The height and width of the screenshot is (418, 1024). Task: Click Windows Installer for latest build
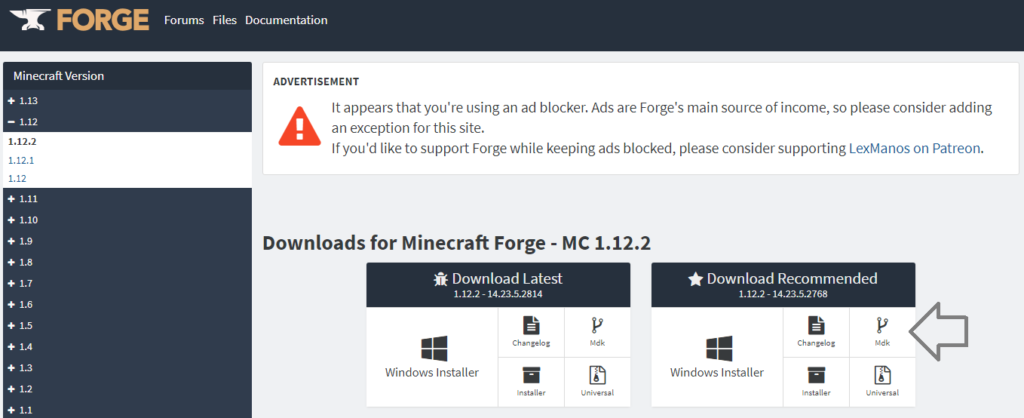pyautogui.click(x=432, y=357)
